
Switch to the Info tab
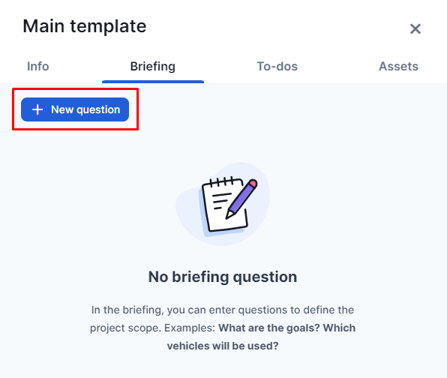pyautogui.click(x=38, y=66)
